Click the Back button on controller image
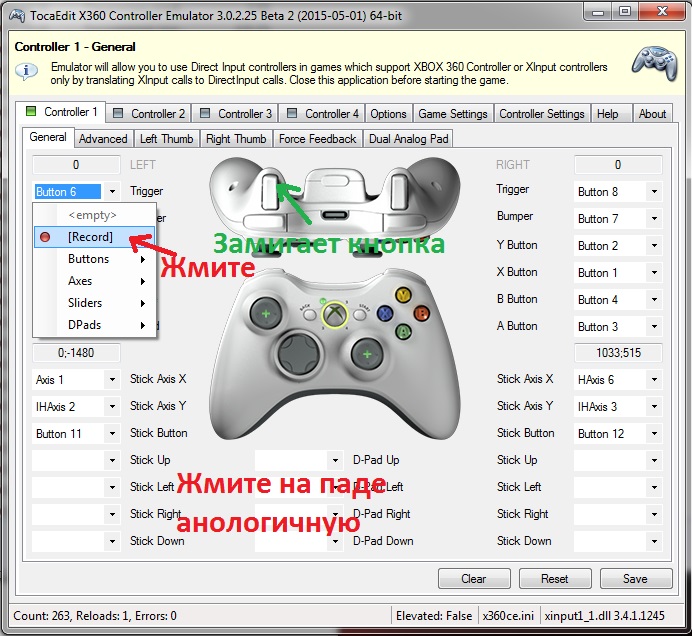This screenshot has width=692, height=636. tap(310, 314)
